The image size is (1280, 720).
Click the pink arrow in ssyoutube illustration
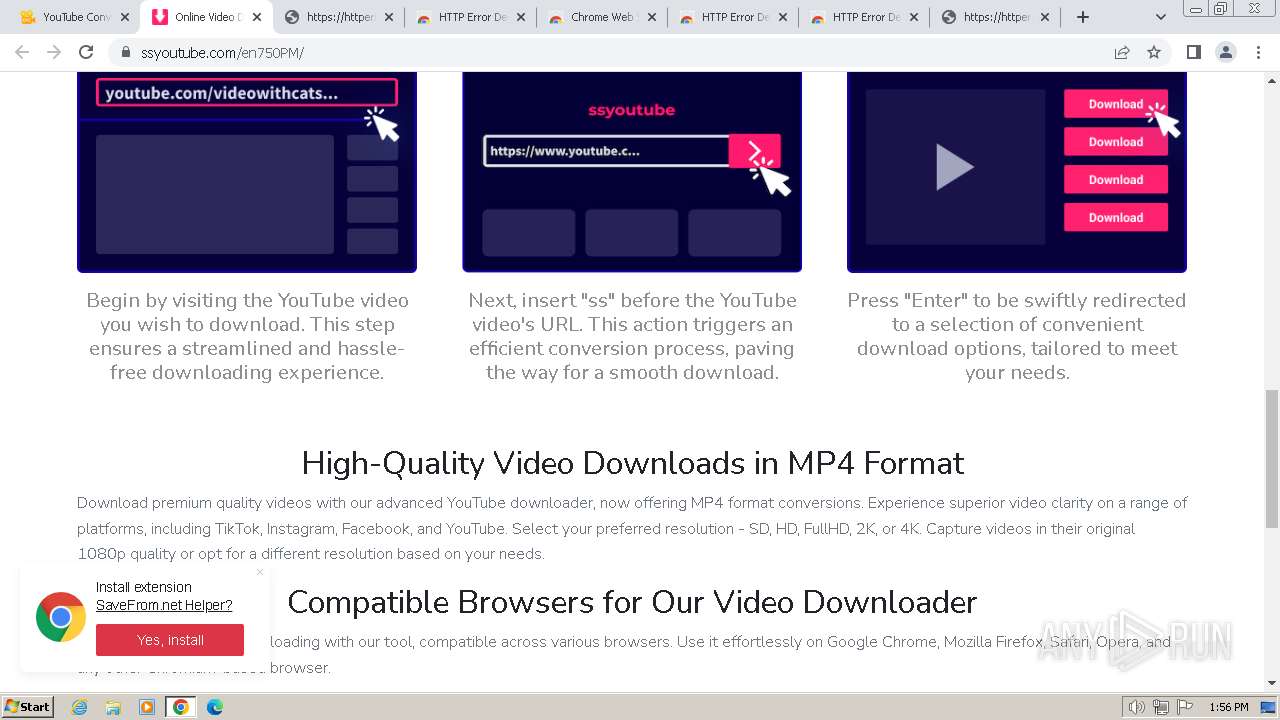click(x=755, y=151)
